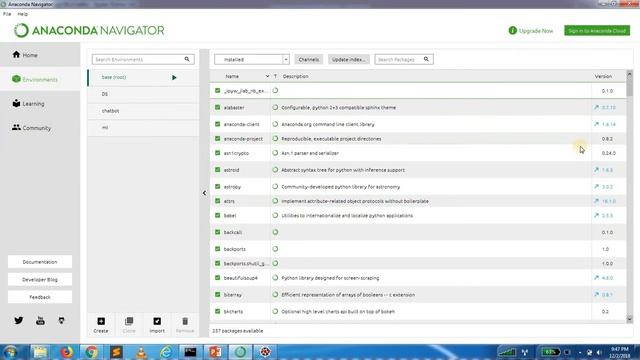Select the base (root) environment
The image size is (640, 360).
click(143, 77)
